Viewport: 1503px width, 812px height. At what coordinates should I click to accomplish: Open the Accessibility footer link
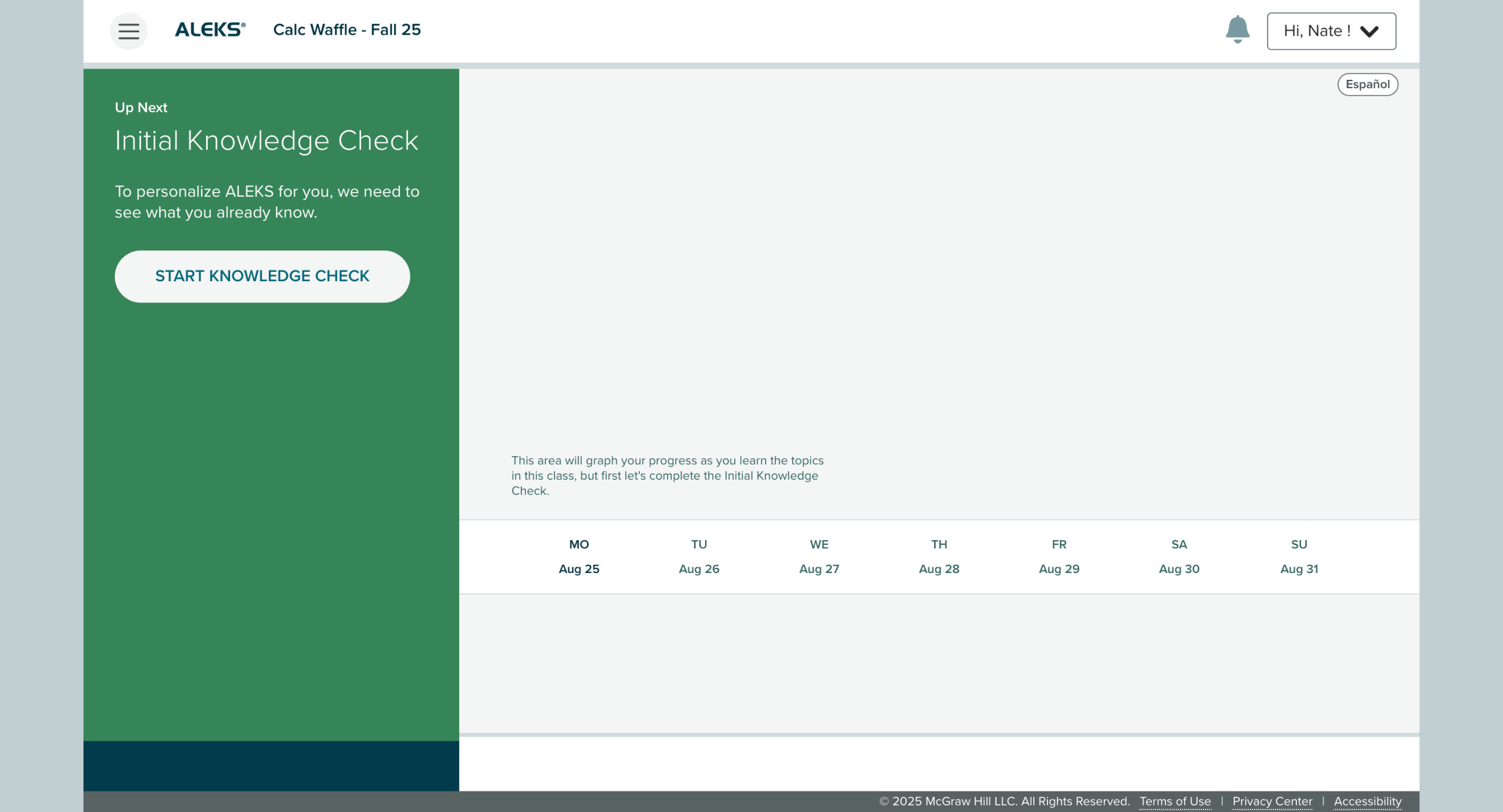[x=1367, y=801]
